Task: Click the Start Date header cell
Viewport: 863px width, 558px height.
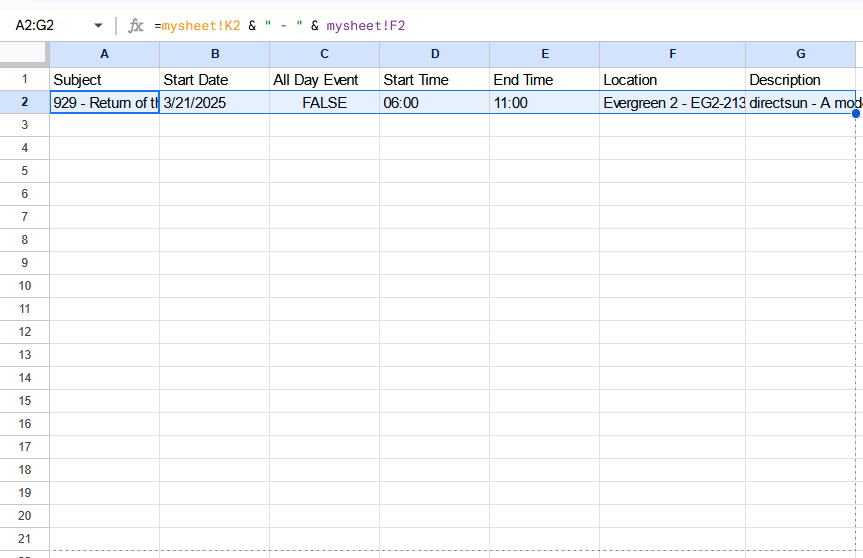Action: [215, 80]
